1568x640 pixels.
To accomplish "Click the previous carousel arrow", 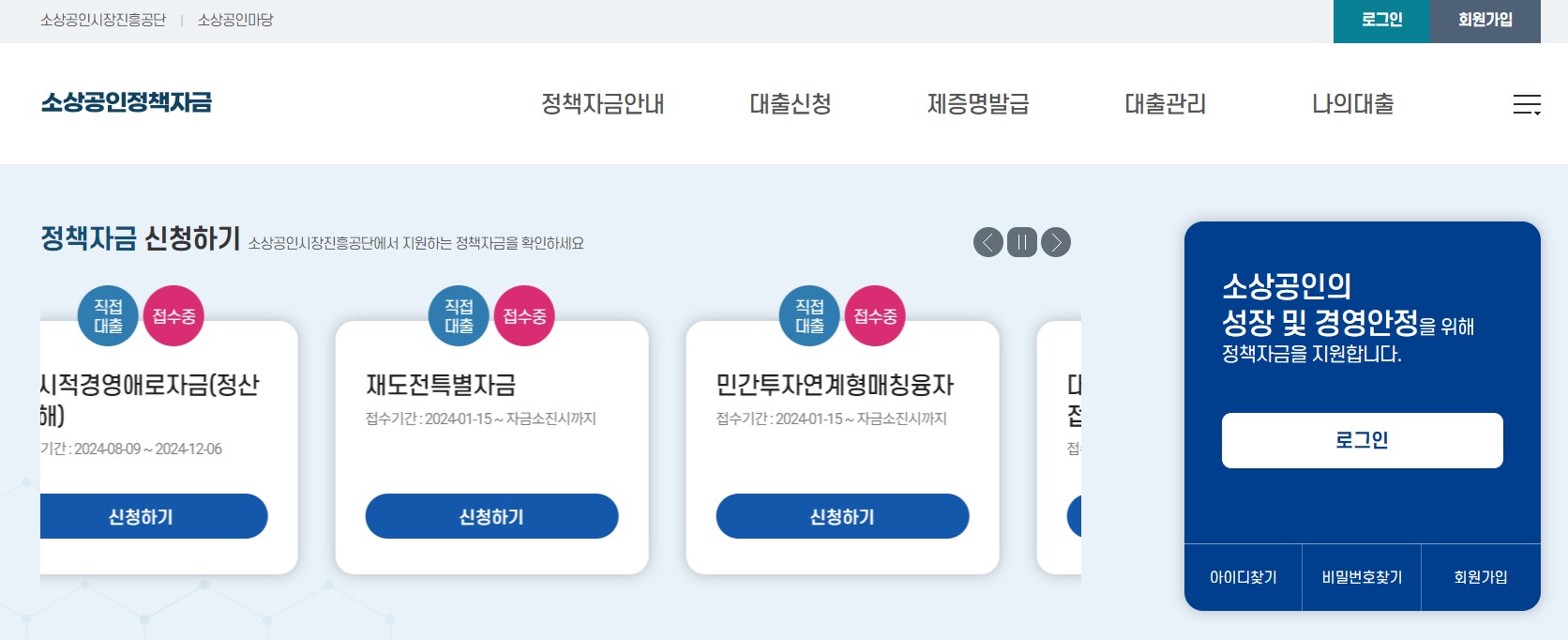I will 988,242.
